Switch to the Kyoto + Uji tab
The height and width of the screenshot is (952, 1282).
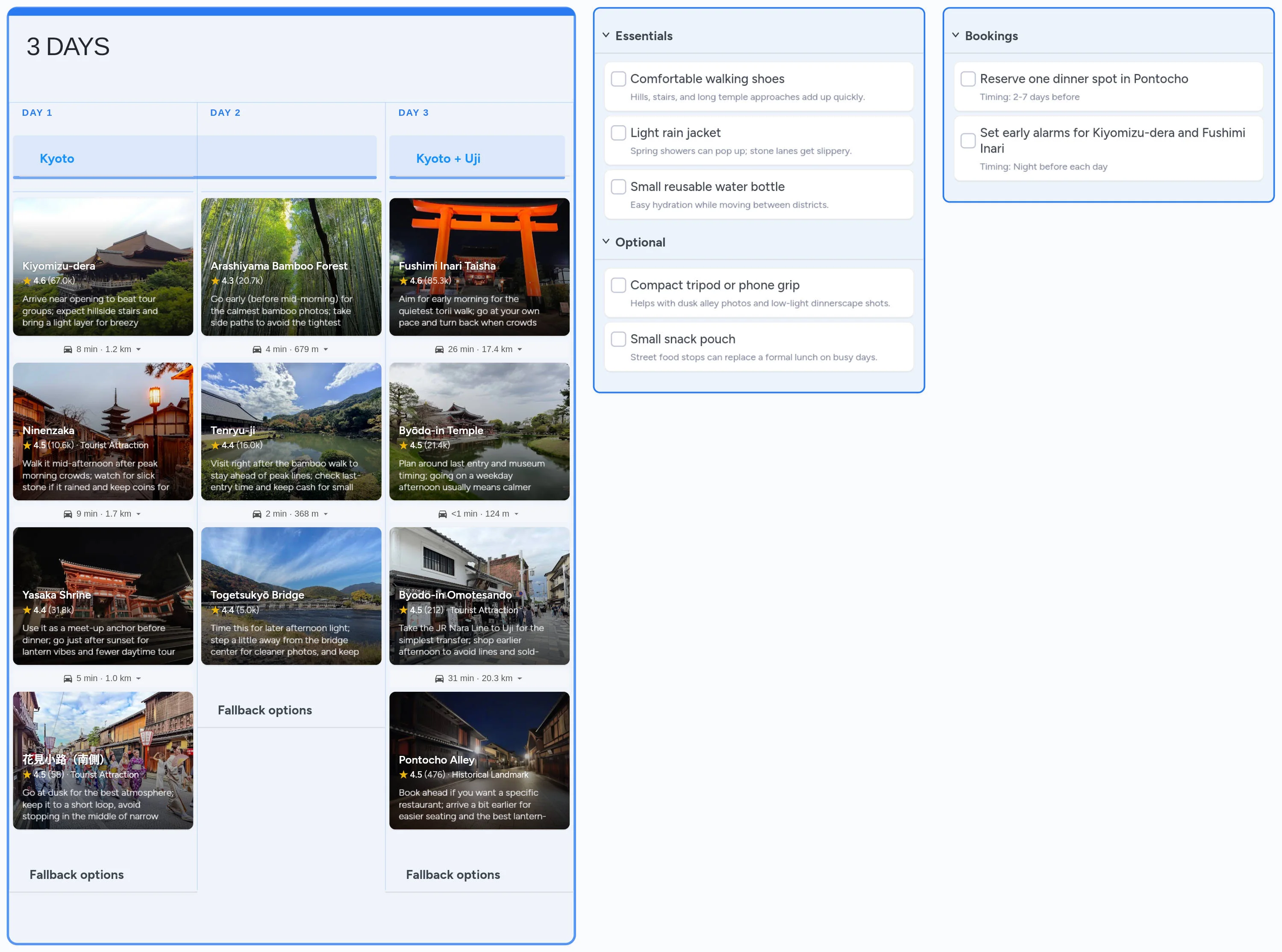tap(449, 159)
